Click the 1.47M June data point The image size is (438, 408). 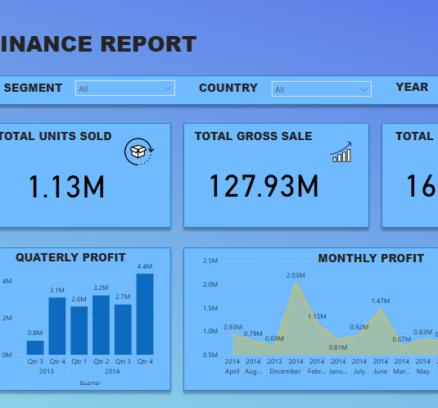pyautogui.click(x=381, y=309)
